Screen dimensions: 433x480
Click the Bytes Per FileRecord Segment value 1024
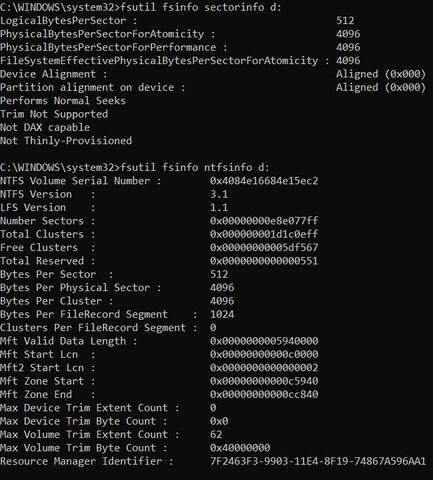point(222,314)
